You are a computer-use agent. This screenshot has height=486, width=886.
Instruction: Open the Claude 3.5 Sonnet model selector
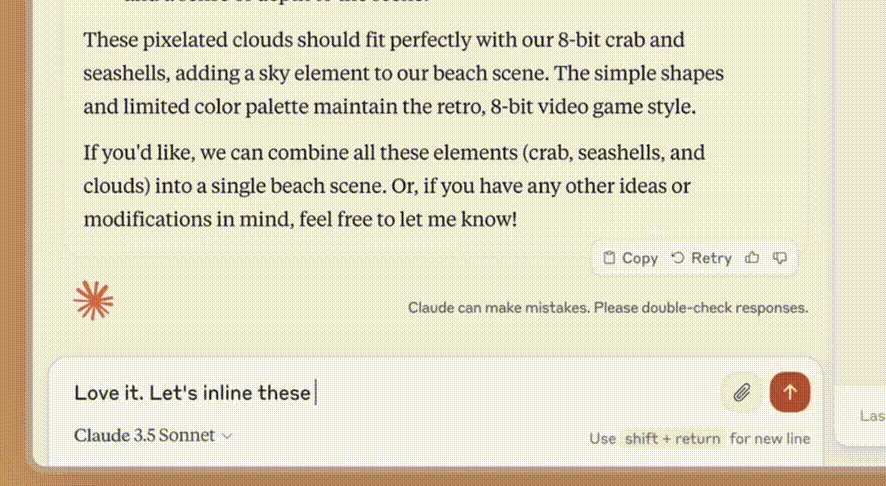[x=144, y=436]
